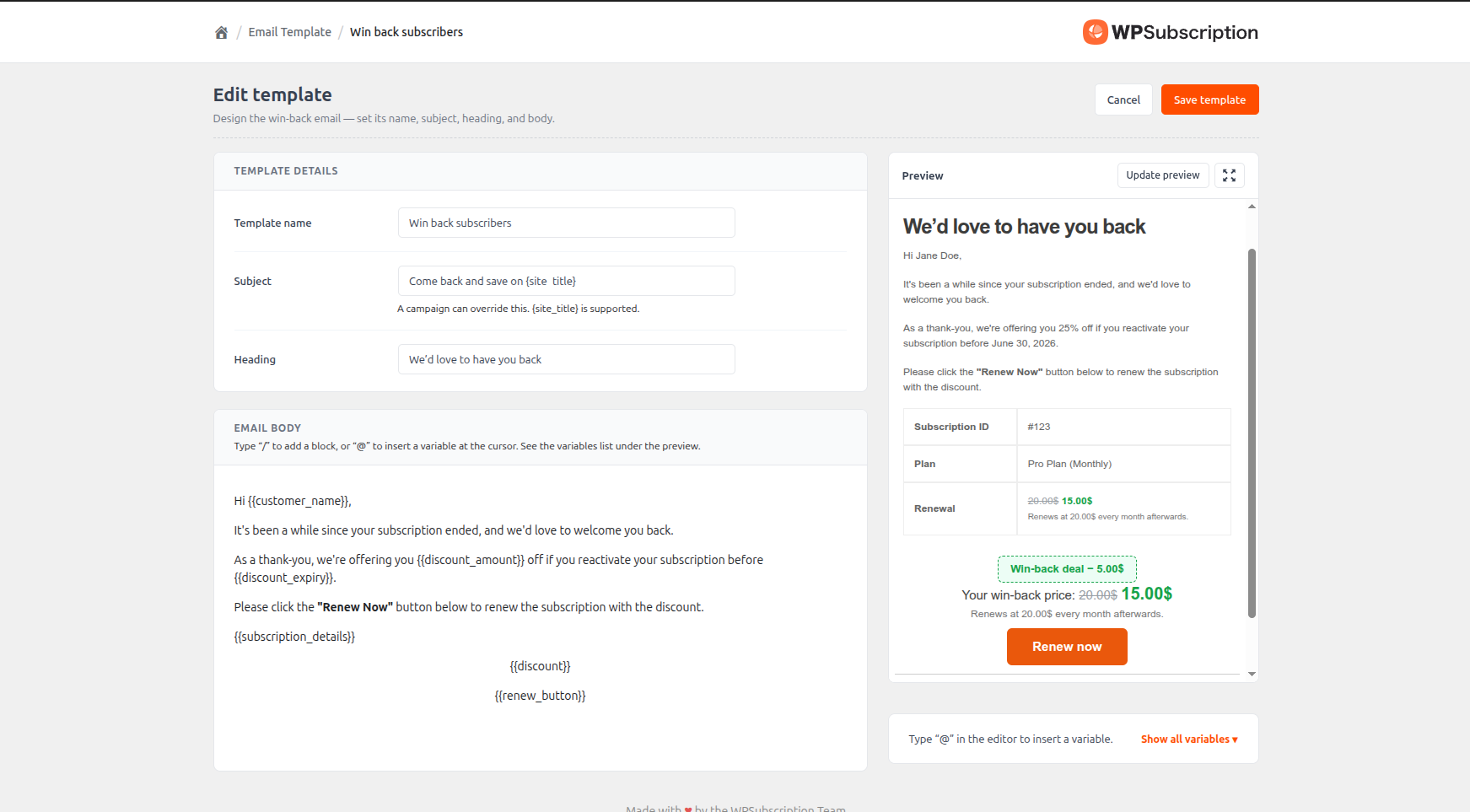
Task: Click the Pro Plan (Monthly) cell
Action: pos(1123,464)
